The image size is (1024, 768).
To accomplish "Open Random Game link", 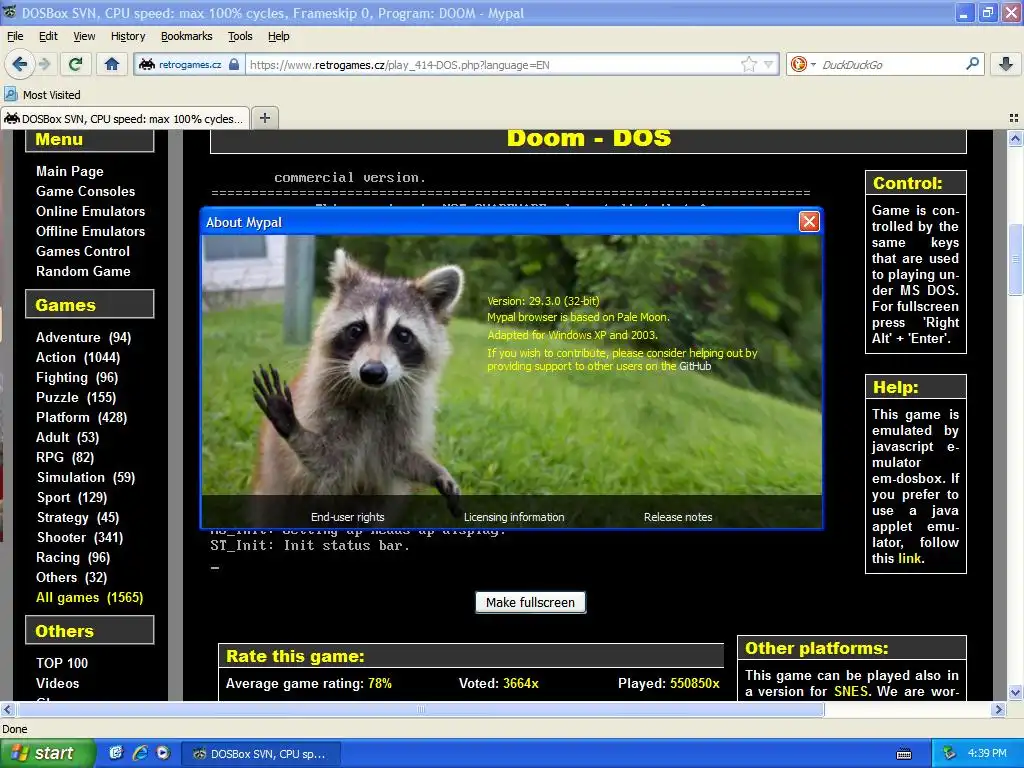I will click(83, 271).
